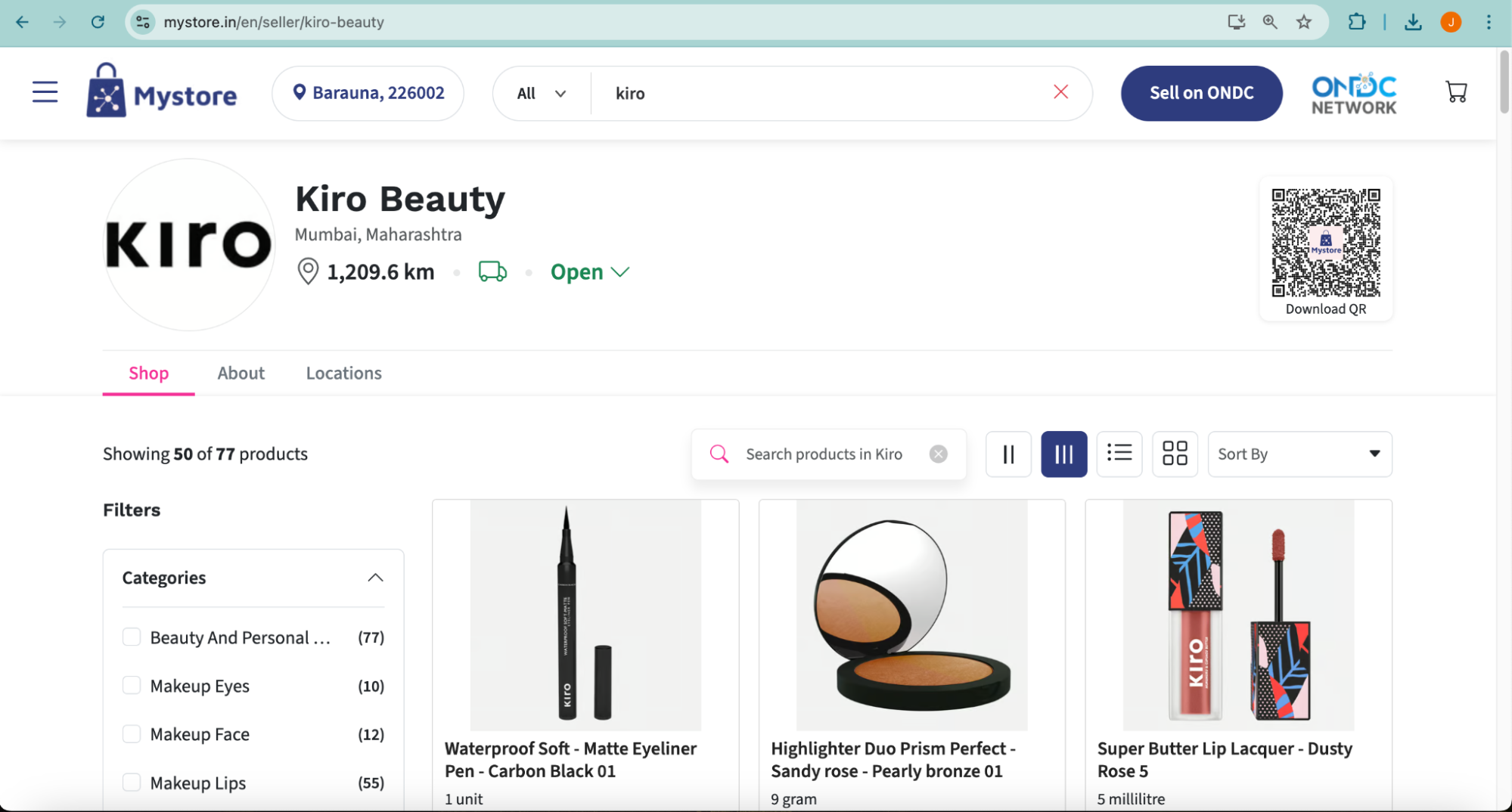1512x812 pixels.
Task: Open the shopping cart
Action: (x=1456, y=92)
